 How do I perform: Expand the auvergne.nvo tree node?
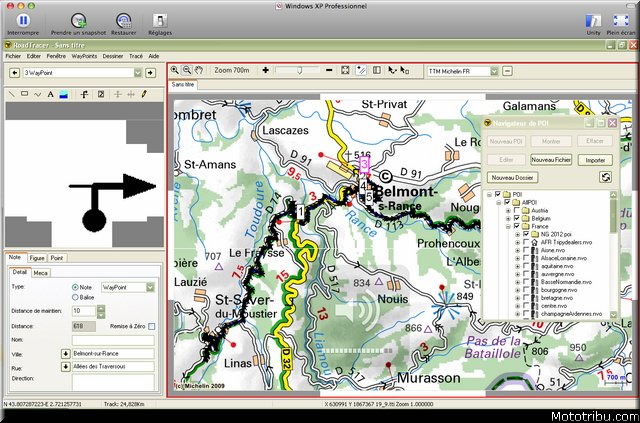click(517, 274)
